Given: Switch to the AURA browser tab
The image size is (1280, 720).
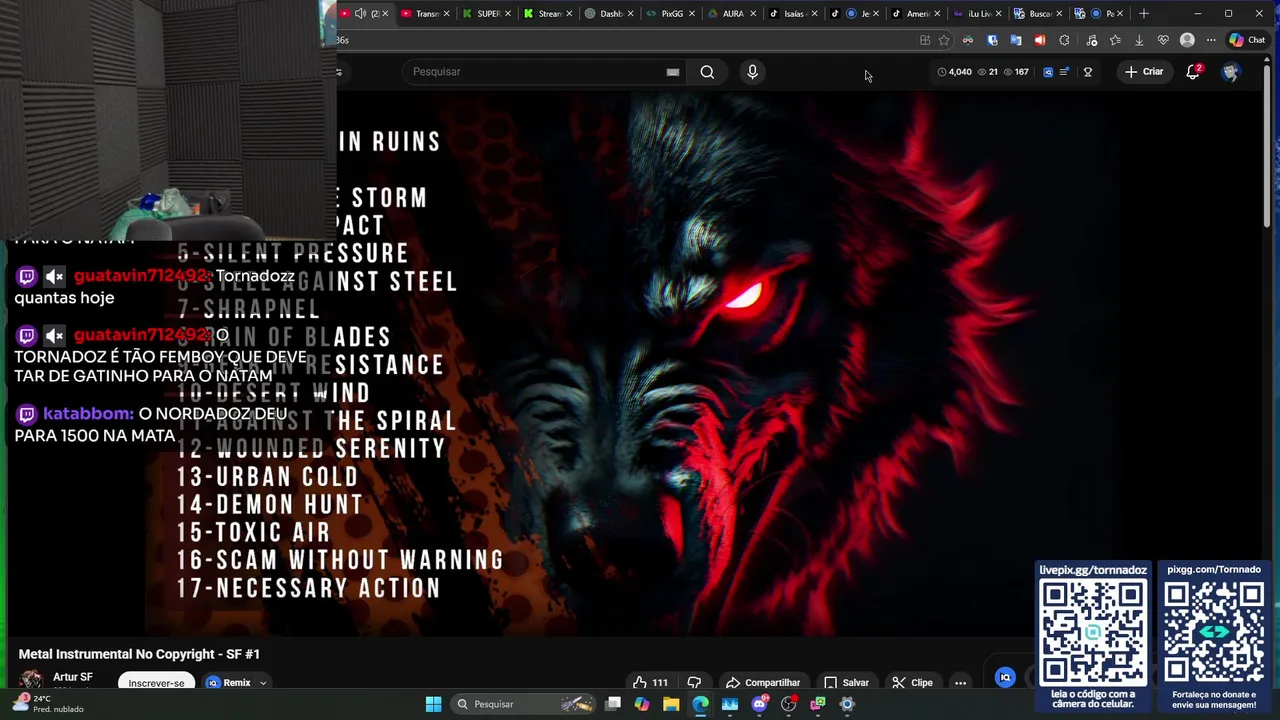Looking at the screenshot, I should tap(733, 14).
